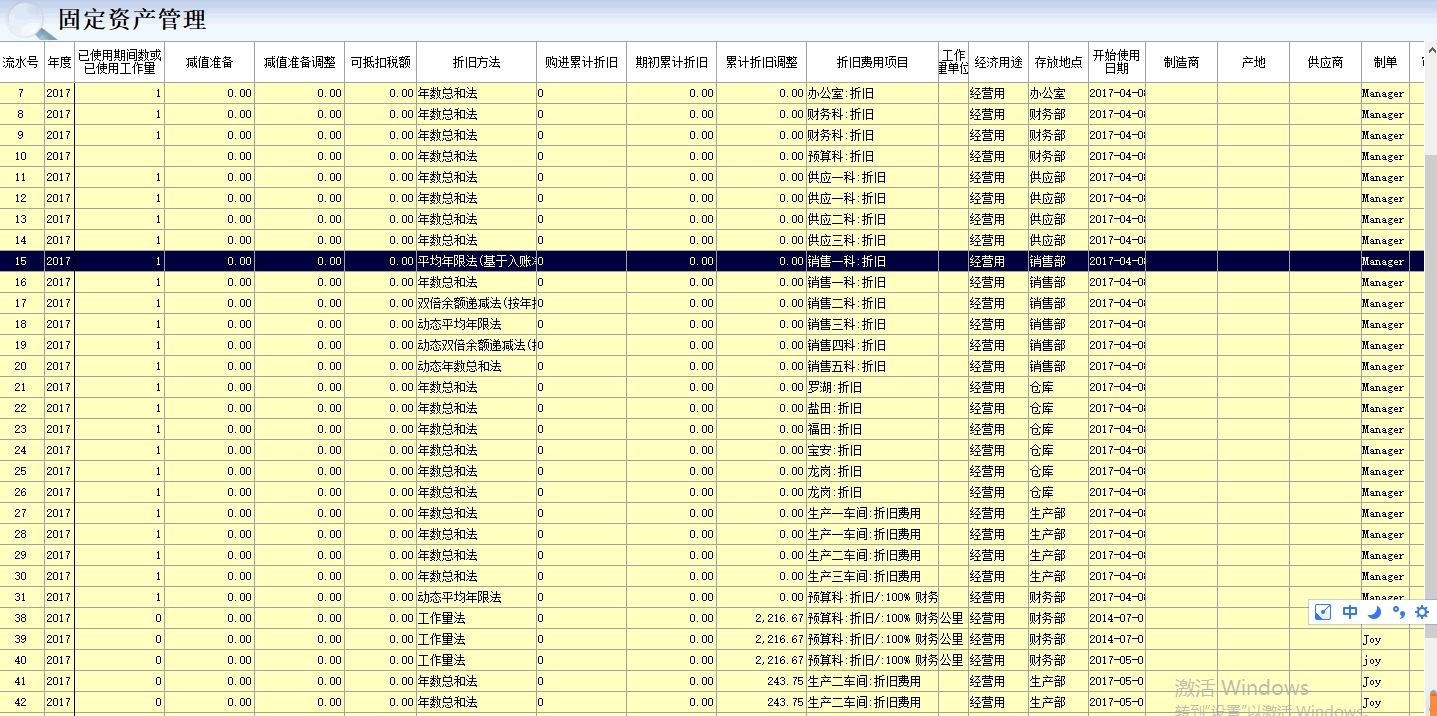
Task: Click the 双倍余额递减法 cell in row 17
Action: coord(476,303)
